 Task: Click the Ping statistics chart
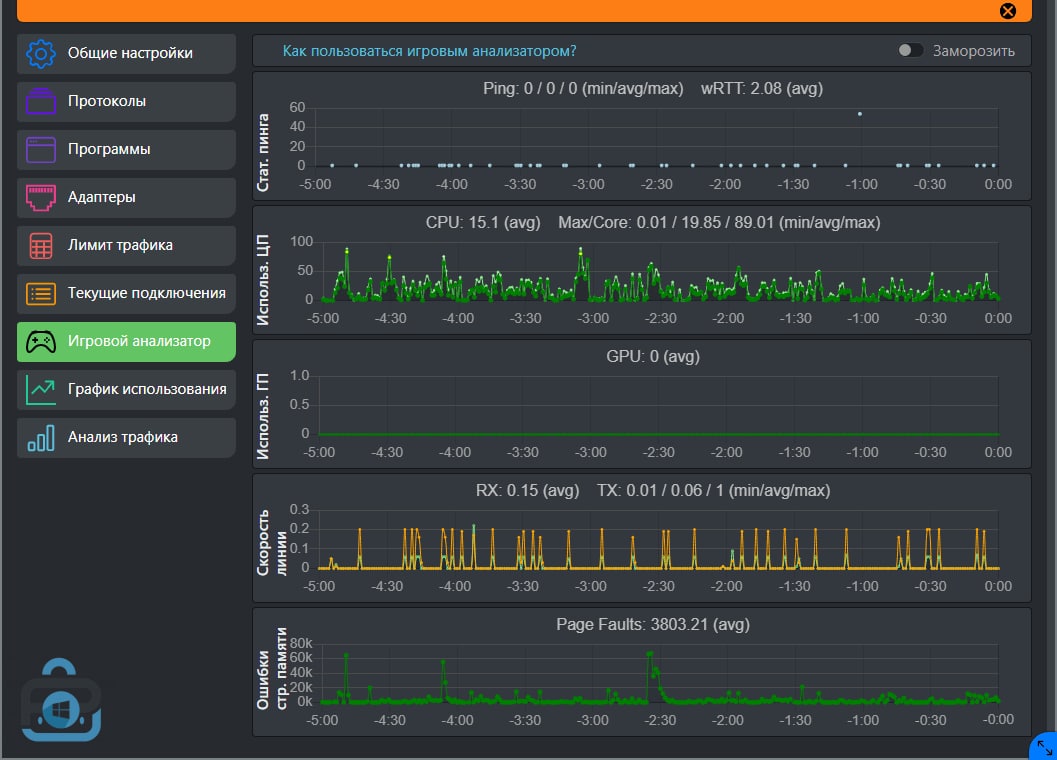click(657, 137)
